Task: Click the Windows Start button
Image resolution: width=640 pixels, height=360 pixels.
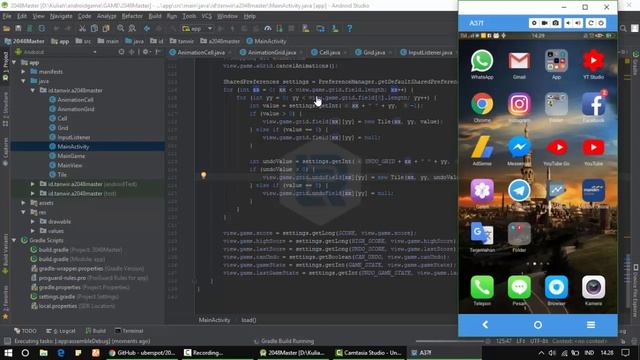Action: [8, 353]
